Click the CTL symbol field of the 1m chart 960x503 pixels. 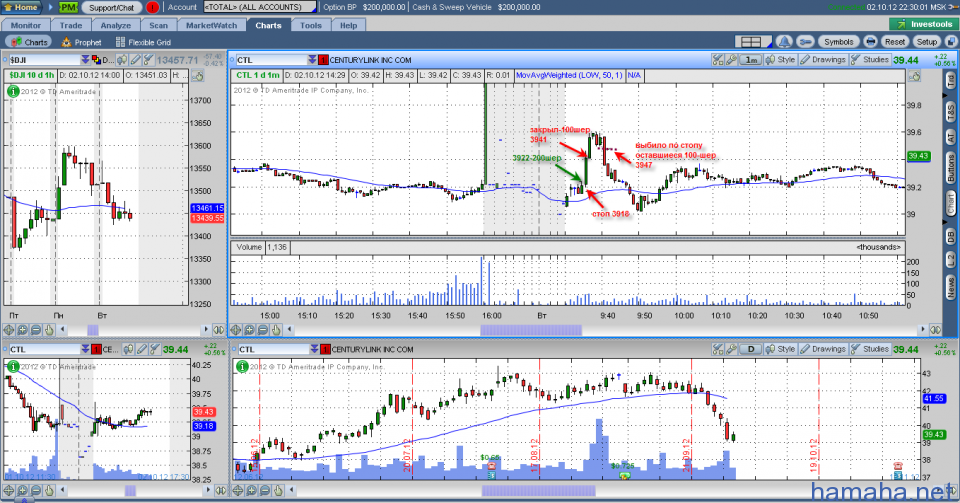pos(271,60)
